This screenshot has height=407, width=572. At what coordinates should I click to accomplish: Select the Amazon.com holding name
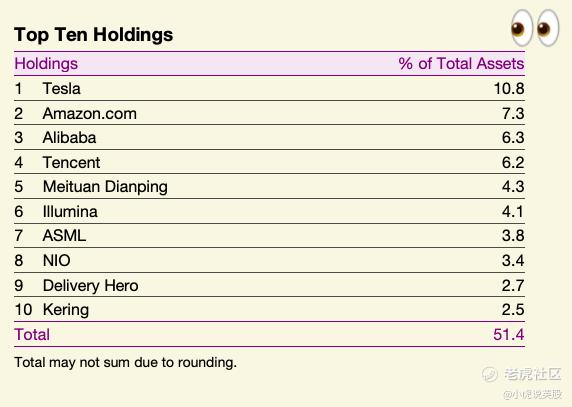(90, 113)
